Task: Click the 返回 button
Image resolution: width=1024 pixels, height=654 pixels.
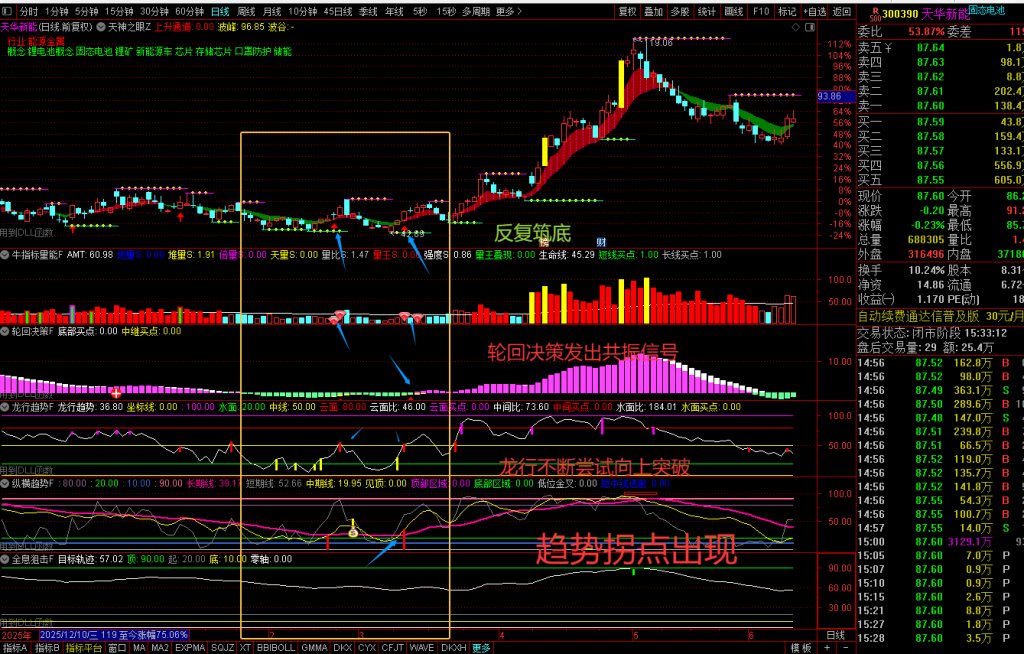Action: click(842, 11)
